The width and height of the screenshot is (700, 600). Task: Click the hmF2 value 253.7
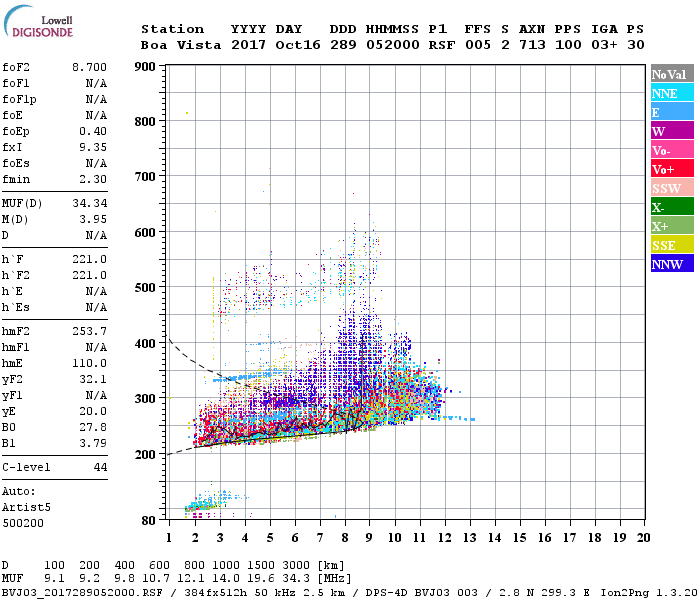(89, 331)
